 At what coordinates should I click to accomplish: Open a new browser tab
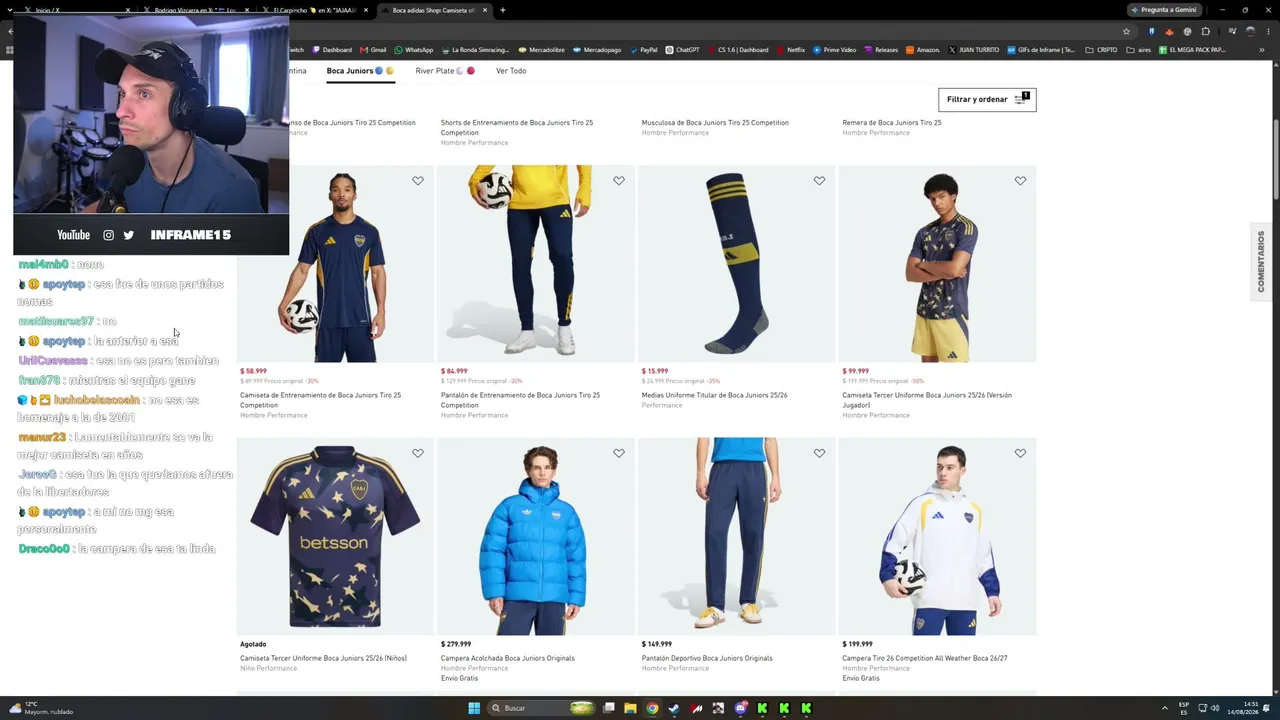[503, 10]
